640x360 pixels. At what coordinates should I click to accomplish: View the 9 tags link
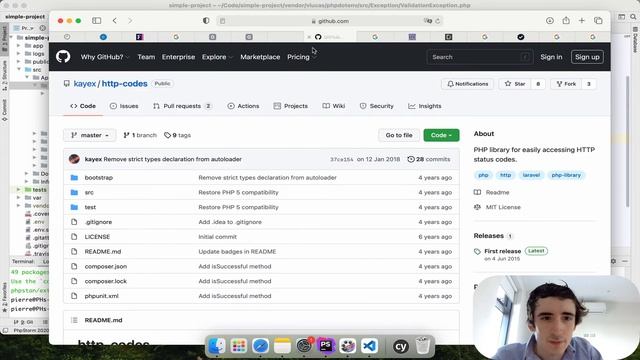(178, 135)
